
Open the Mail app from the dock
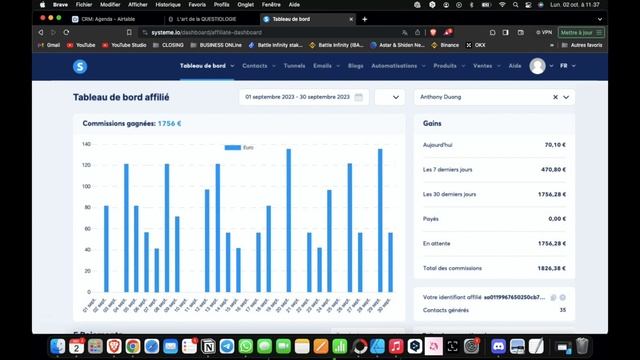[170, 347]
